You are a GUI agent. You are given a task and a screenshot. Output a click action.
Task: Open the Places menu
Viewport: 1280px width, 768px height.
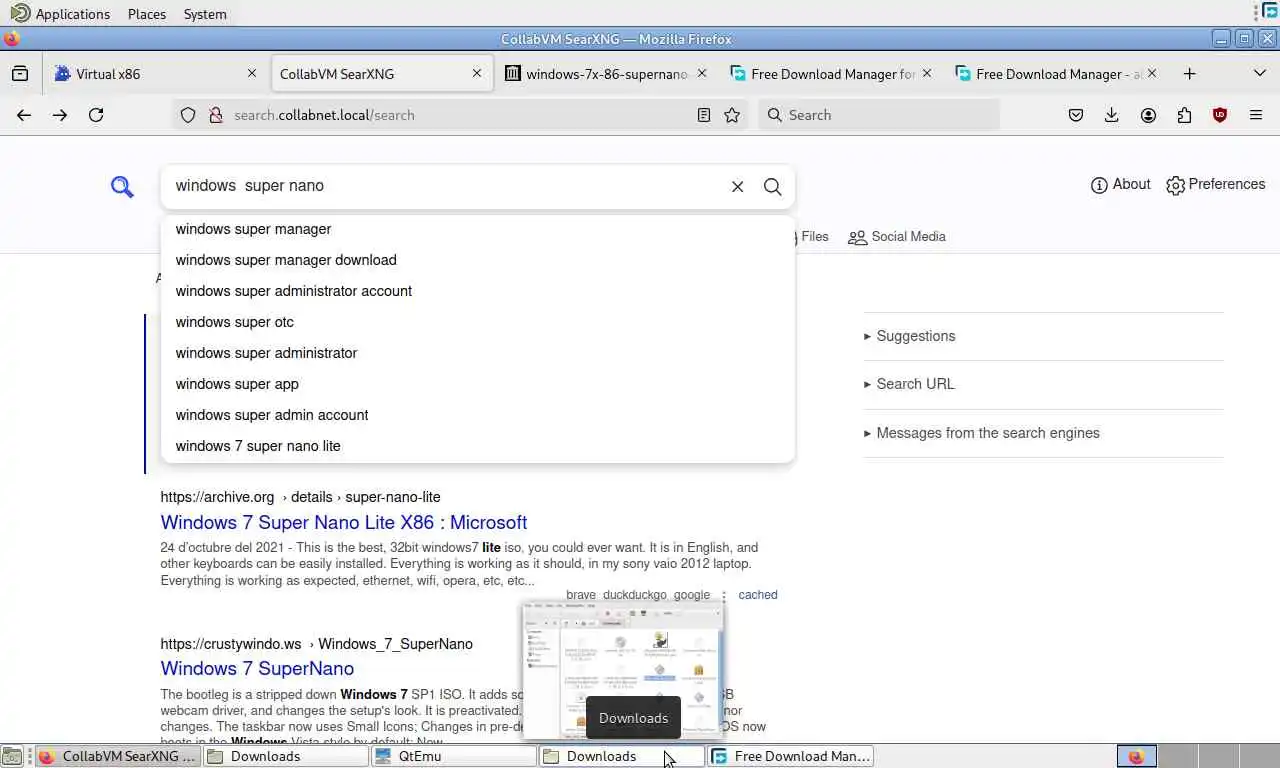[147, 14]
